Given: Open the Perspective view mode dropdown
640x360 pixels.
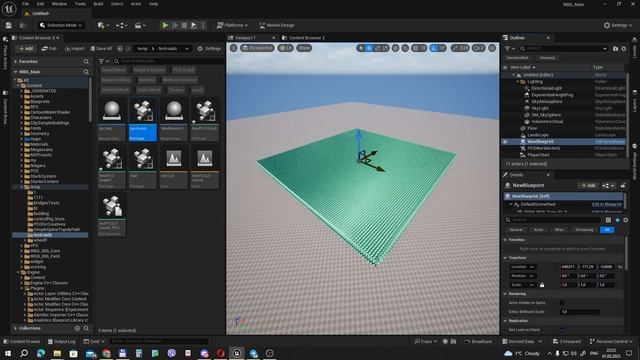Looking at the screenshot, I should pyautogui.click(x=257, y=48).
